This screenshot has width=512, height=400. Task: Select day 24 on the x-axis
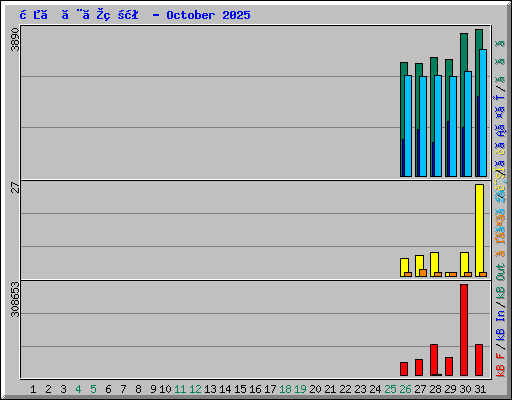(375, 389)
